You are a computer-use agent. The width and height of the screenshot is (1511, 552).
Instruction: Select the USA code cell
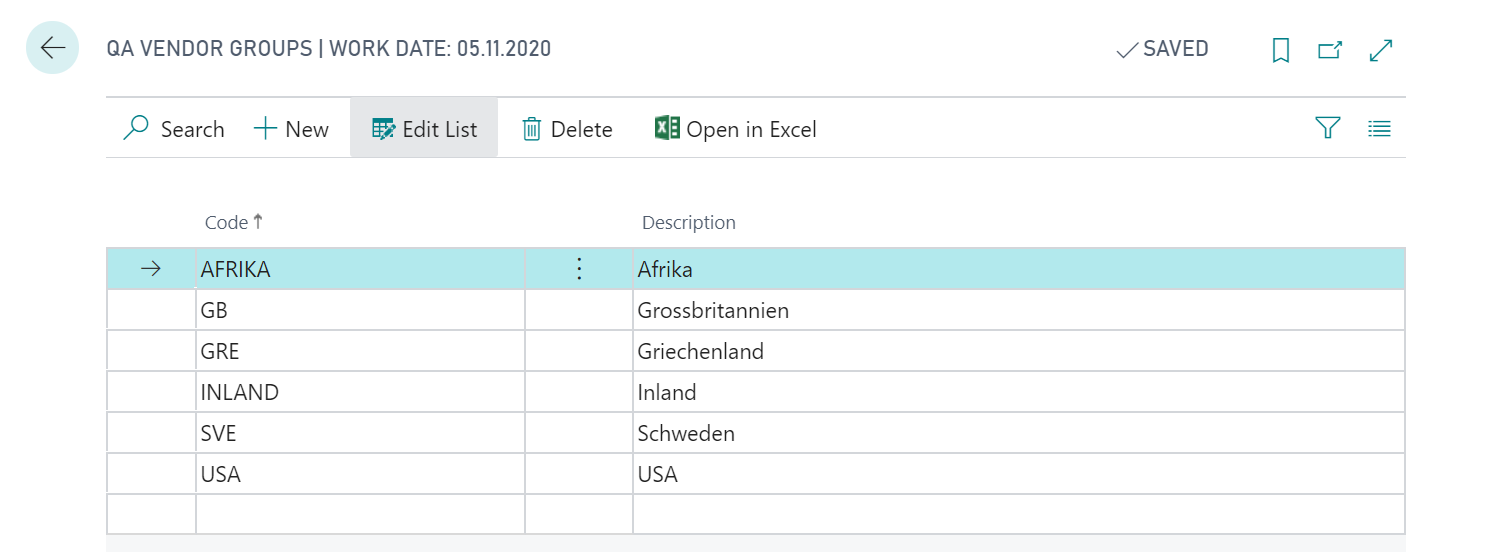360,474
